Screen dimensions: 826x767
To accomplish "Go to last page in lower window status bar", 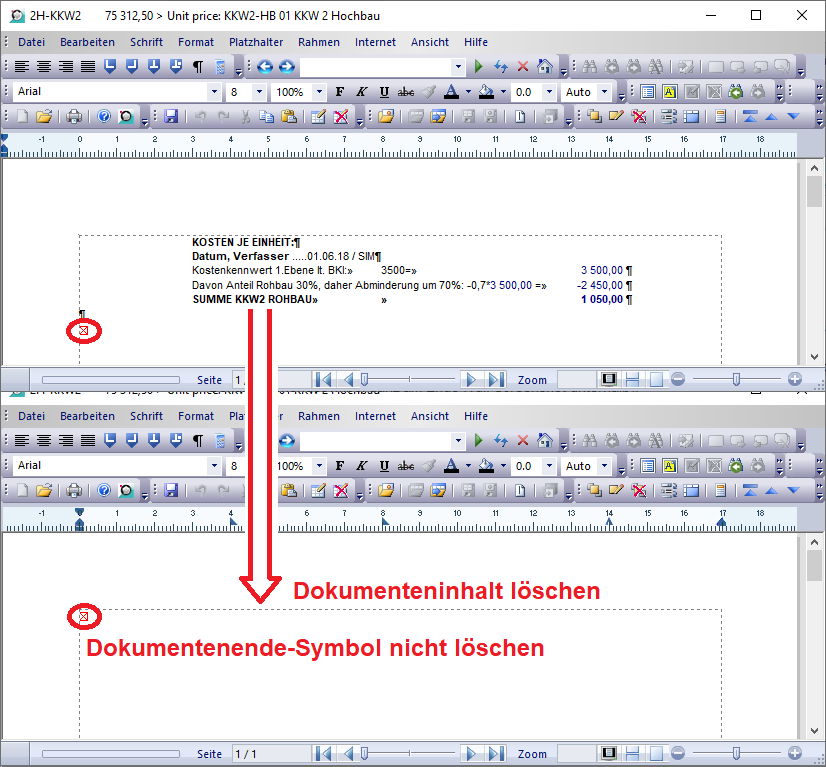I will point(495,754).
